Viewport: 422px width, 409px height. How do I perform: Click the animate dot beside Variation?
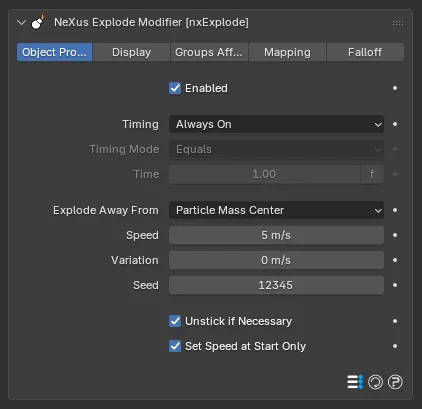tap(395, 260)
